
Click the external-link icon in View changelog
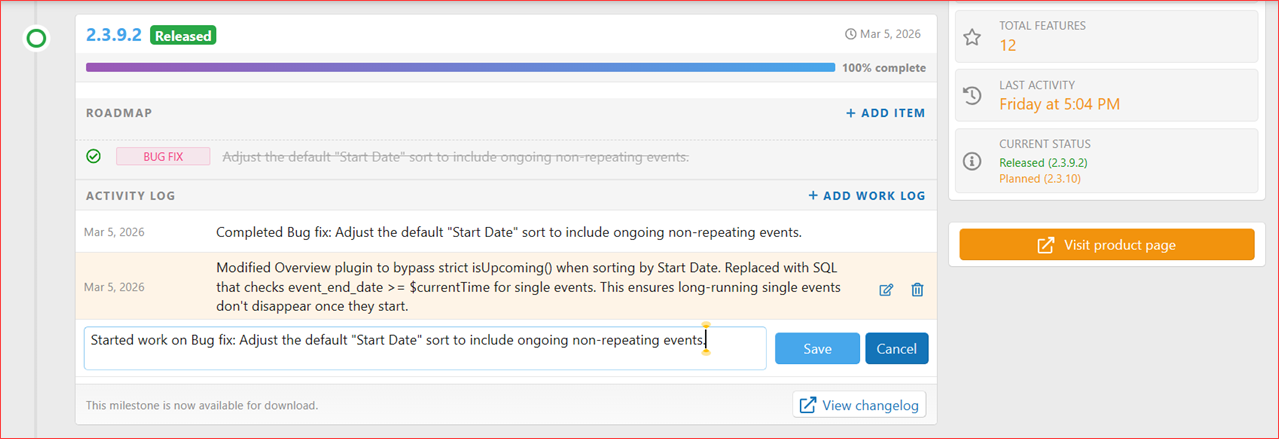coord(808,405)
